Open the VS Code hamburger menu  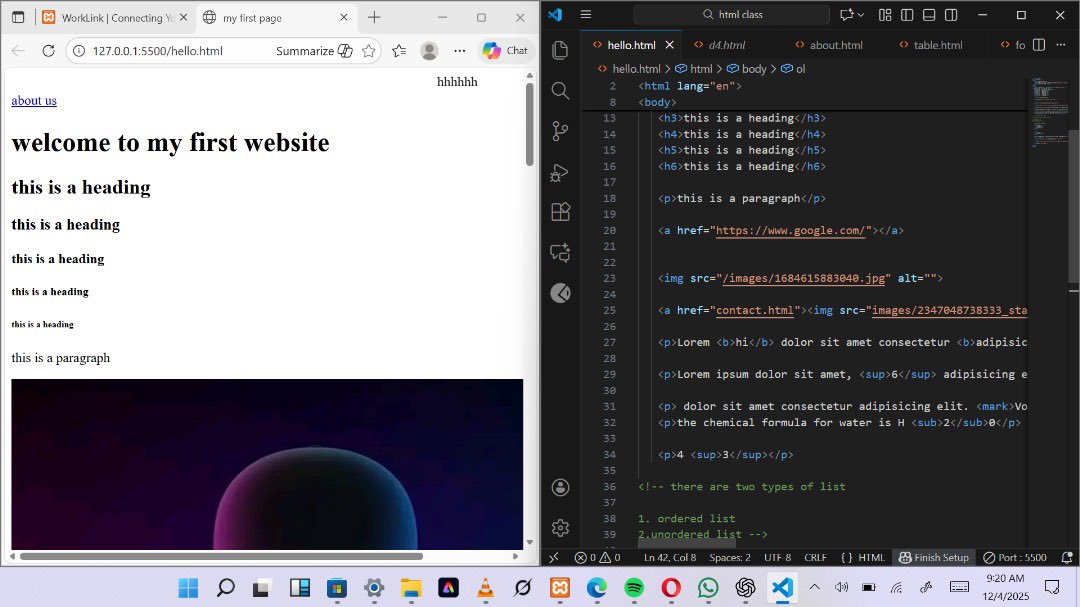(587, 14)
